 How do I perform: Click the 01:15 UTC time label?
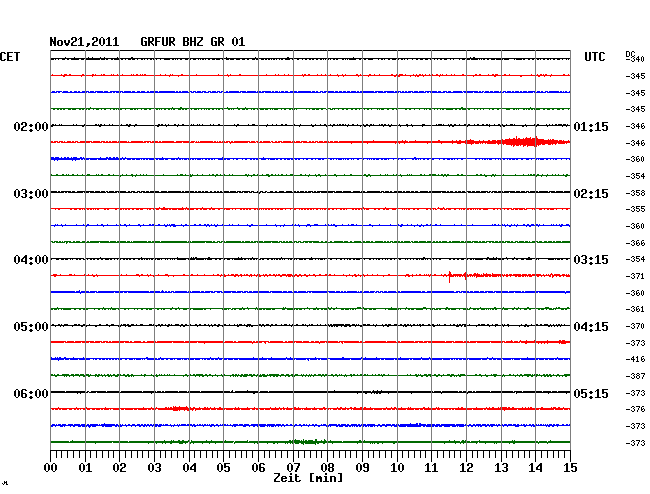(591, 126)
